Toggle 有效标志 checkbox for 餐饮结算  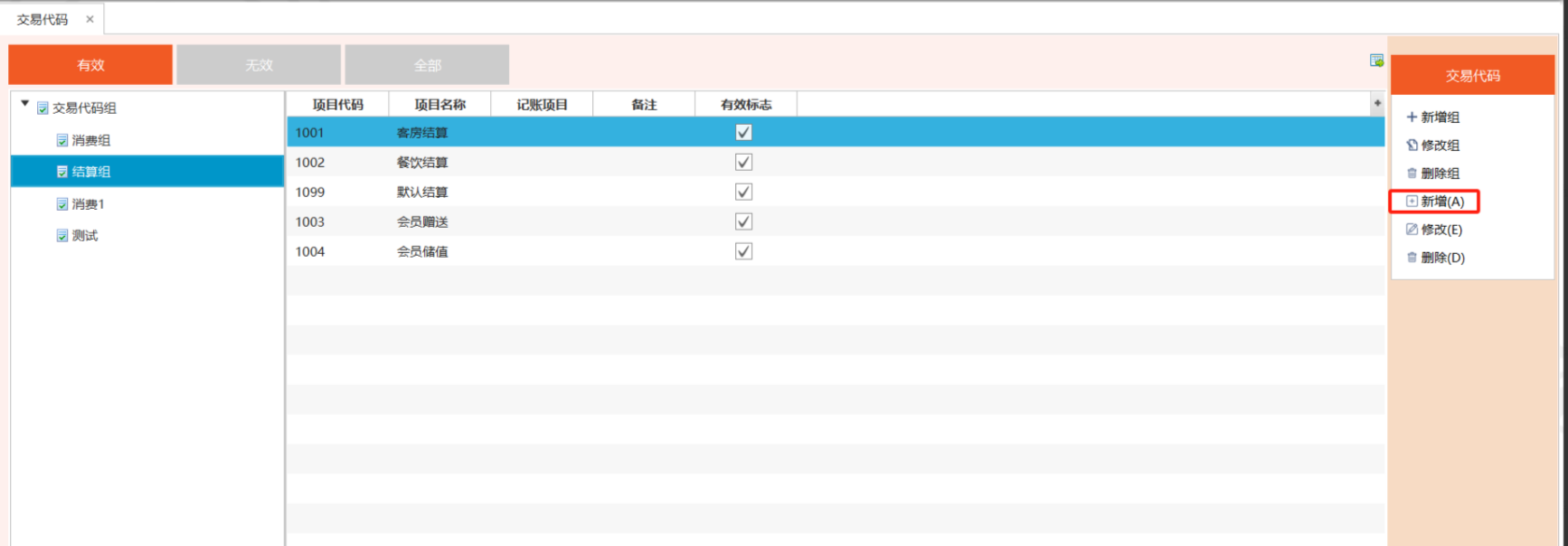click(743, 163)
